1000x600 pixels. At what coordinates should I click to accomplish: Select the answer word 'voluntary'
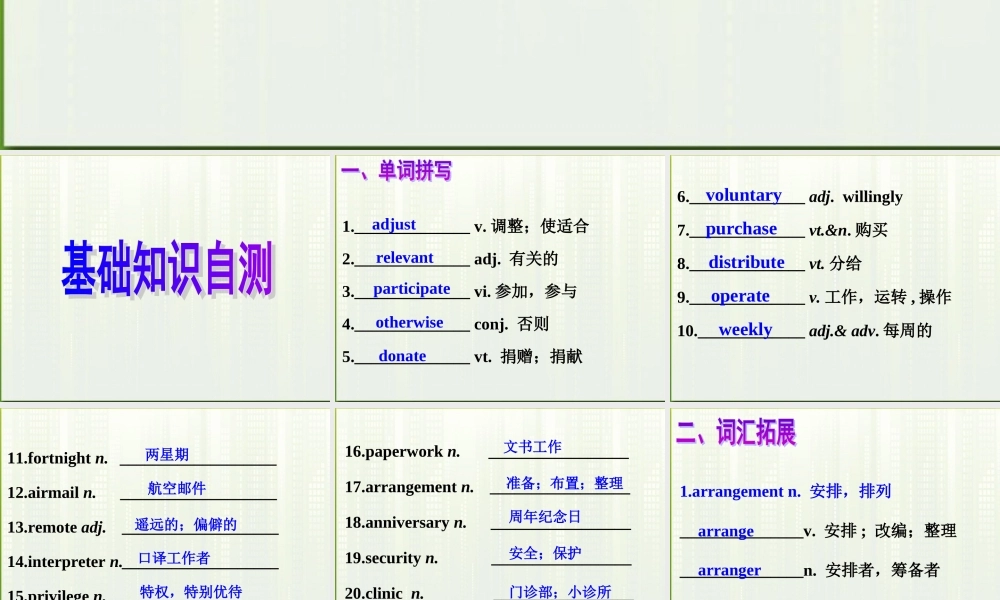click(x=744, y=195)
